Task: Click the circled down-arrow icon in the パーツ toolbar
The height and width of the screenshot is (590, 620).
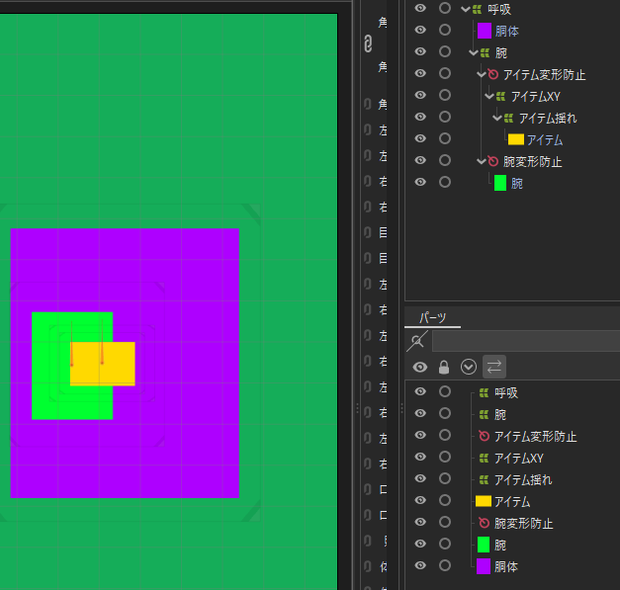Action: click(x=469, y=367)
